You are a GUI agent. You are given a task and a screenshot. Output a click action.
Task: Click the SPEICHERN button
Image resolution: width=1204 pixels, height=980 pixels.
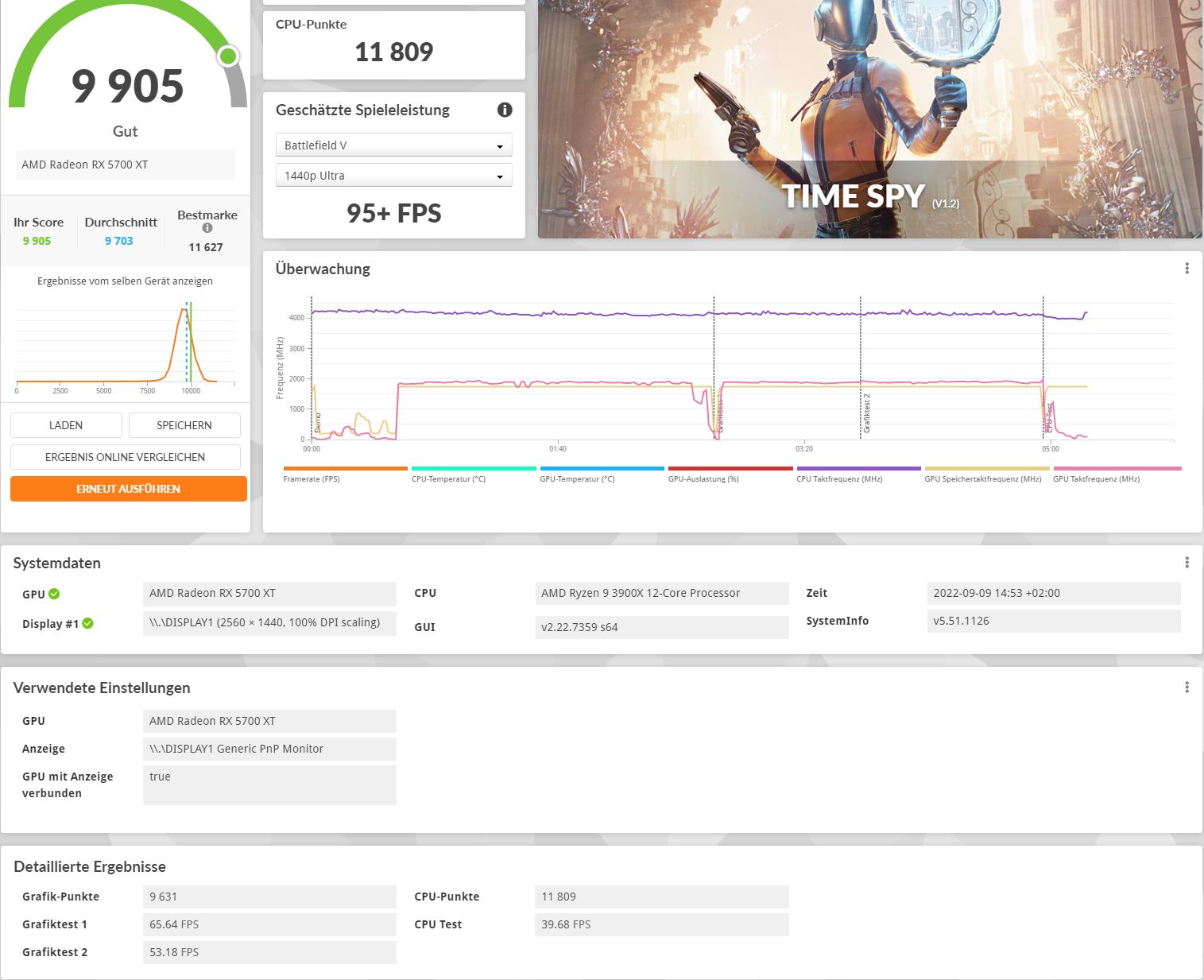pyautogui.click(x=184, y=425)
